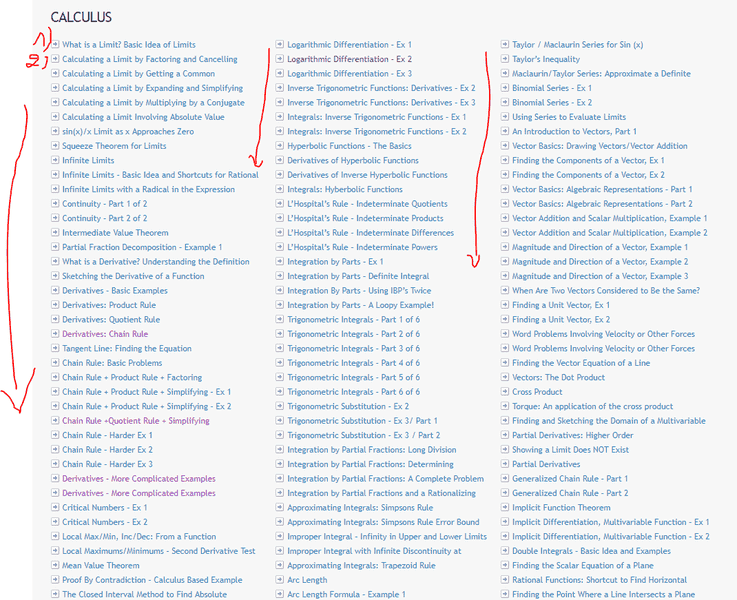This screenshot has height=600, width=737.
Task: Open "Finding the Point Where a Line Intersects a Plane"
Action: coord(604,594)
